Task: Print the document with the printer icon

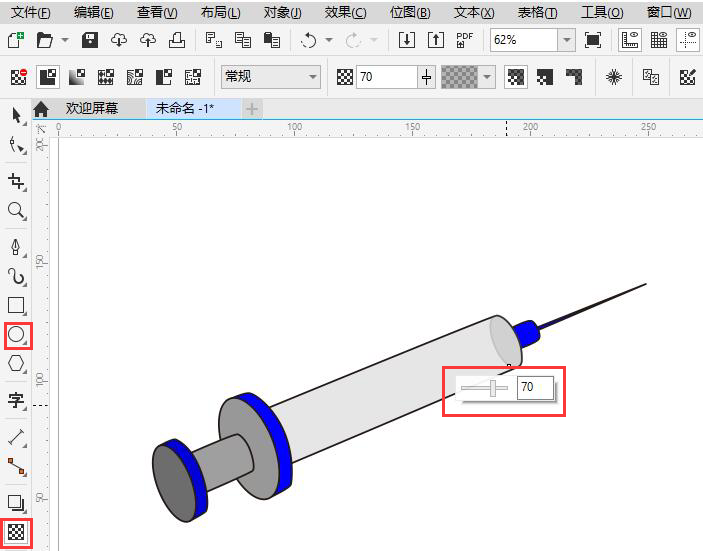Action: [177, 40]
